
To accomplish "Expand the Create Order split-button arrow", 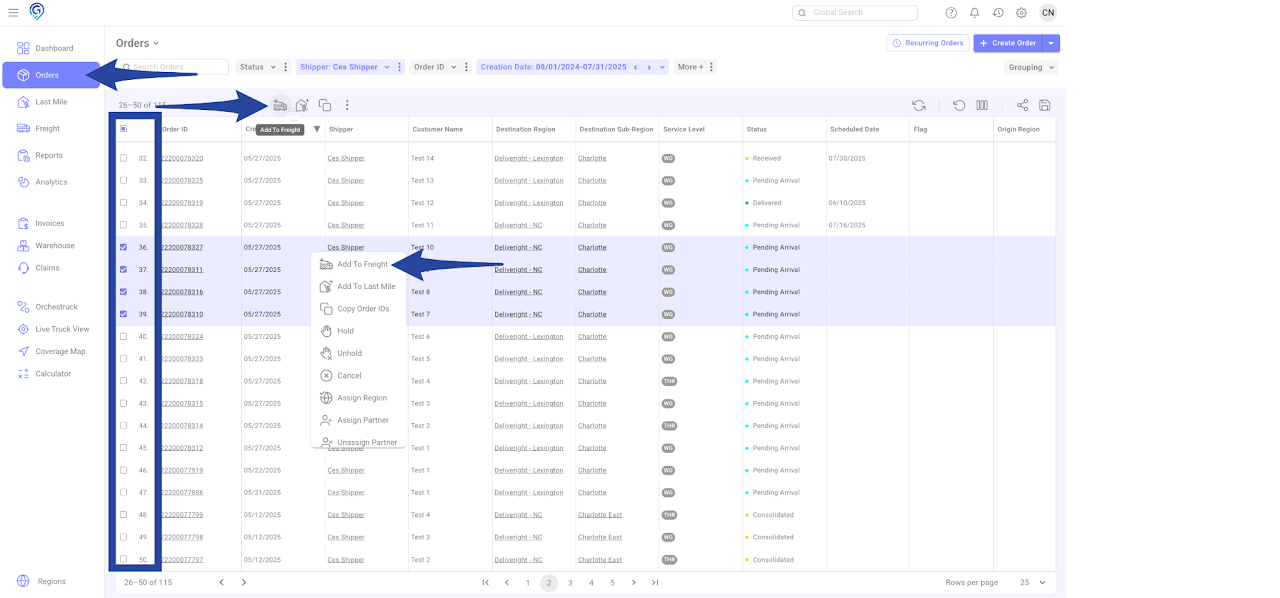I will click(x=1051, y=43).
